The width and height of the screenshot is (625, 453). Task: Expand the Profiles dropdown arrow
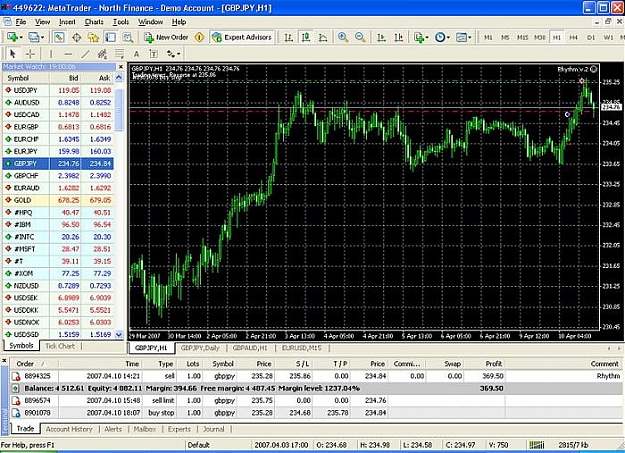pos(42,38)
